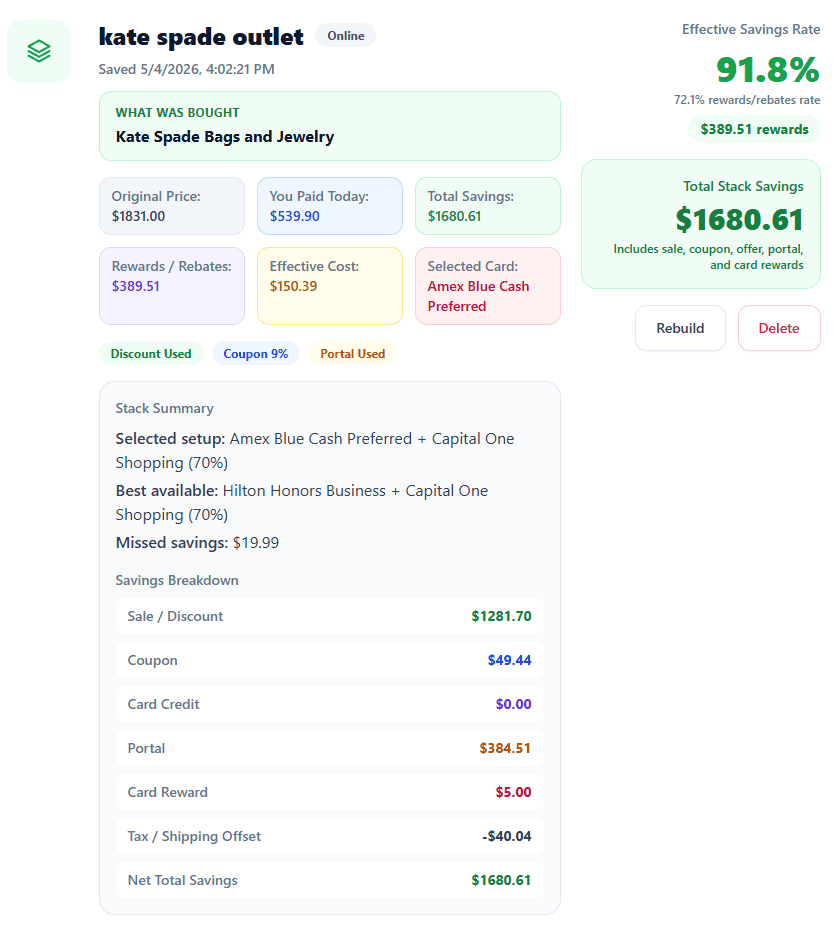Click the 91.8% effective savings rate
The image size is (834, 934).
(x=768, y=70)
